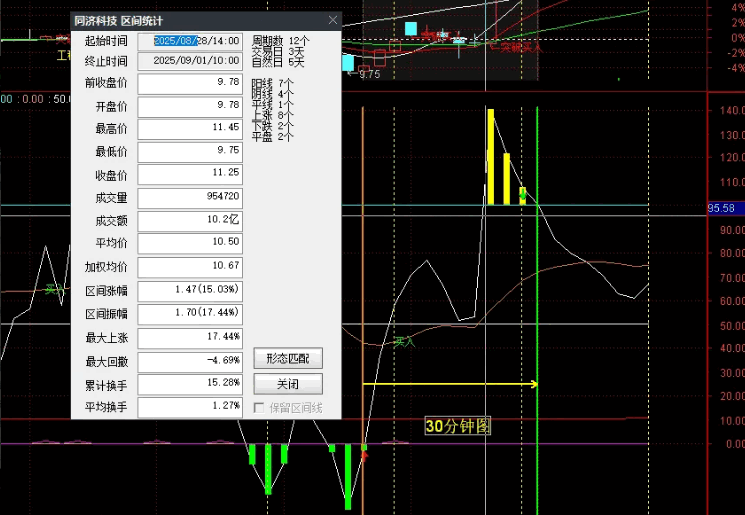Click the tallest yellow indicator bar
The height and width of the screenshot is (515, 745).
[491, 157]
